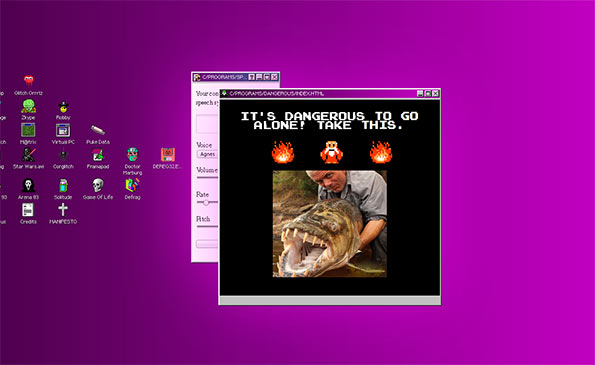Click the giant fish photo
595x365 pixels.
[x=330, y=224]
